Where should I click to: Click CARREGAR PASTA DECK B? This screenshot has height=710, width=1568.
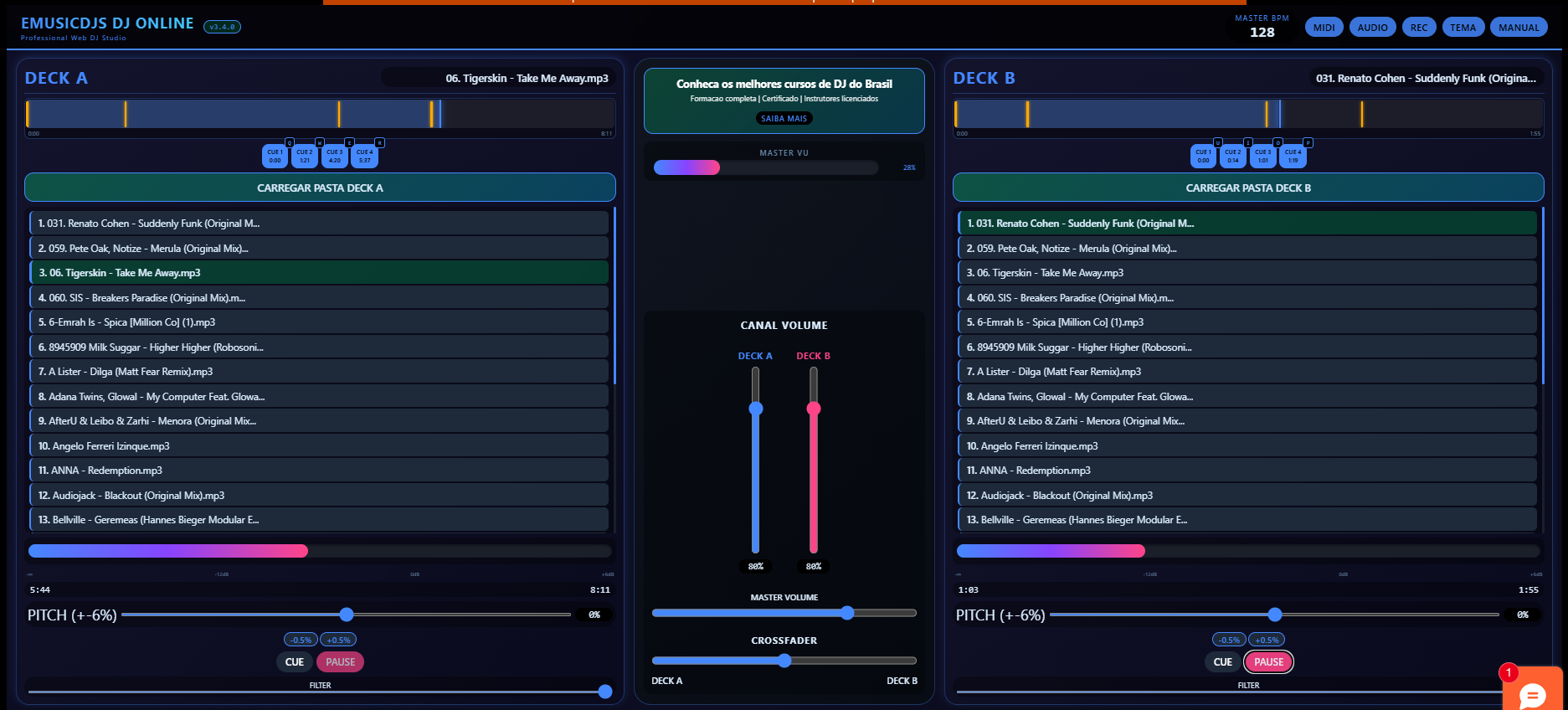tap(1248, 188)
